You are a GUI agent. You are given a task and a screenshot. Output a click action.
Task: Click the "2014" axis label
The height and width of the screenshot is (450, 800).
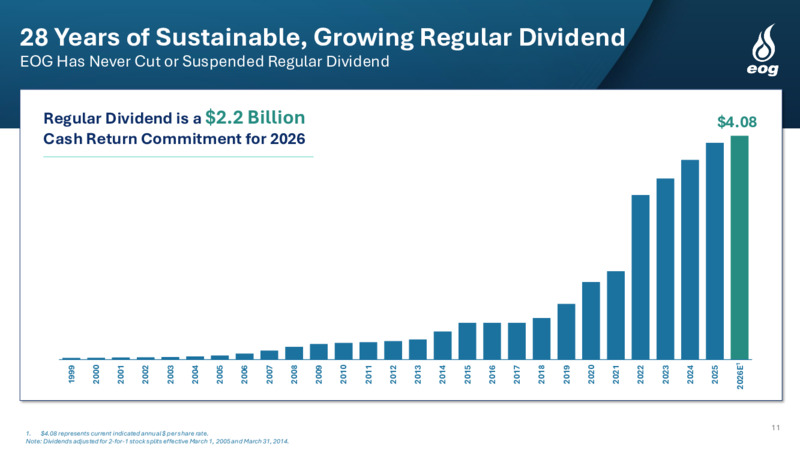click(442, 374)
